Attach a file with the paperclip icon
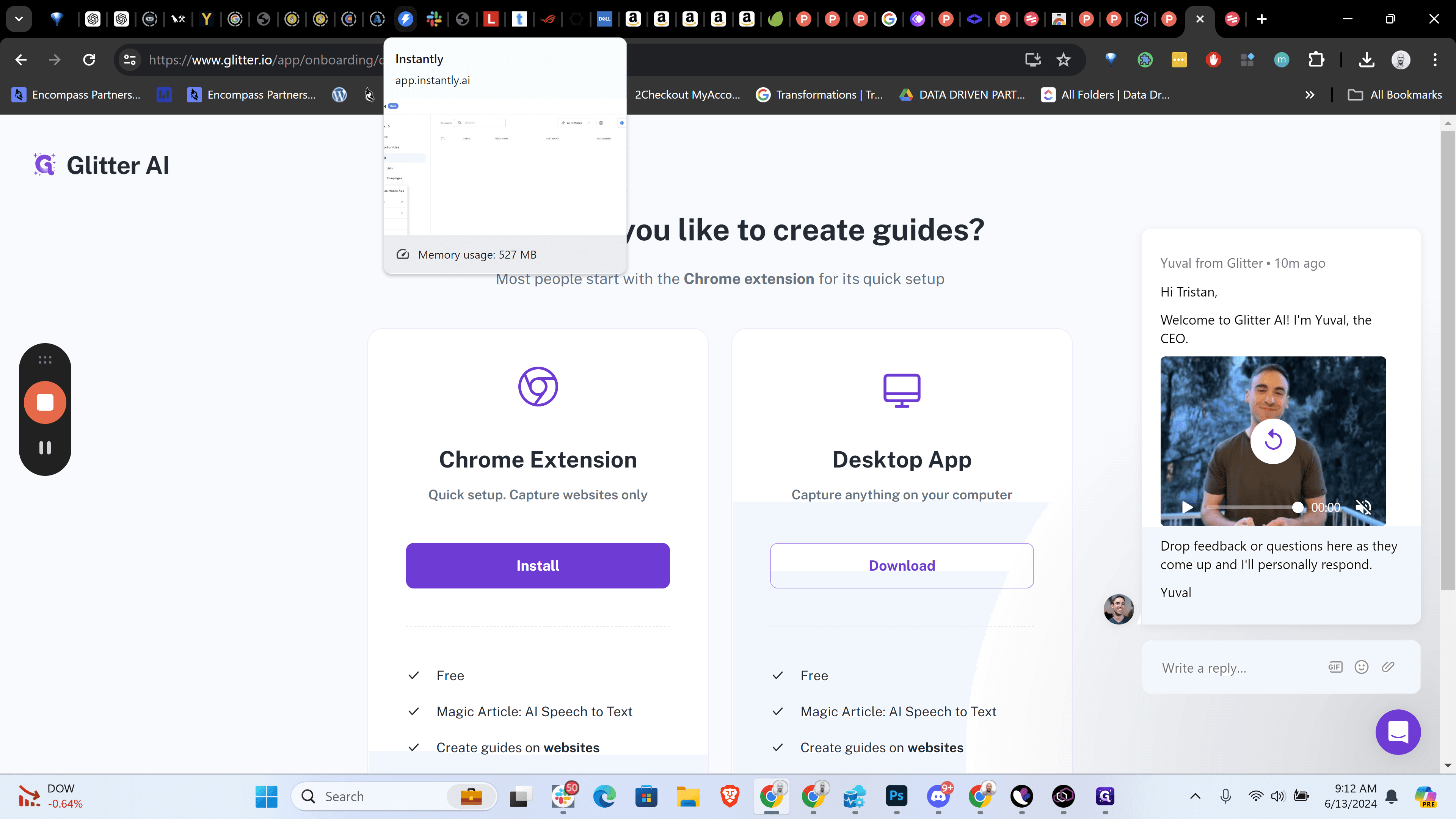The height and width of the screenshot is (819, 1456). click(1388, 667)
